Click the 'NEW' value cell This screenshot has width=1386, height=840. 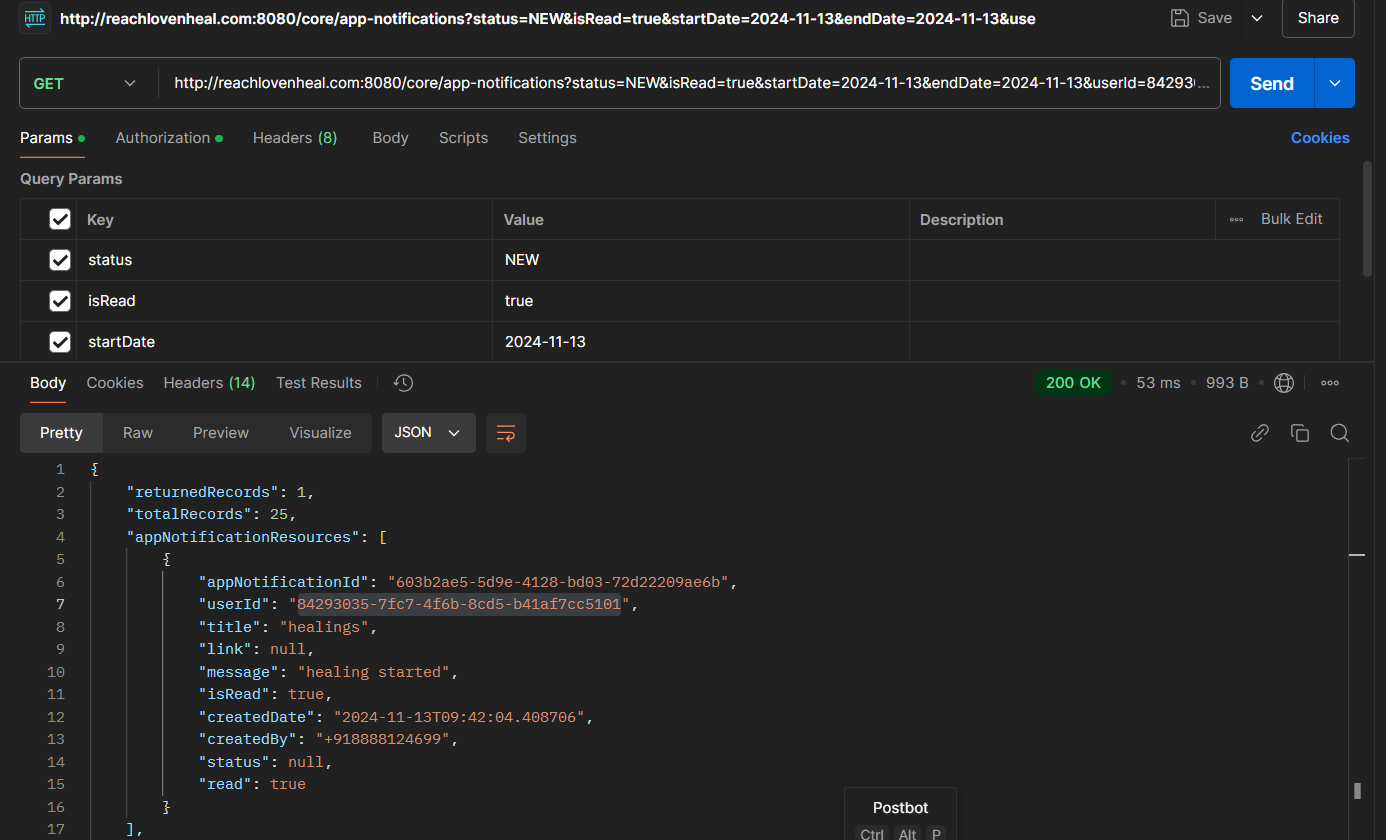700,260
